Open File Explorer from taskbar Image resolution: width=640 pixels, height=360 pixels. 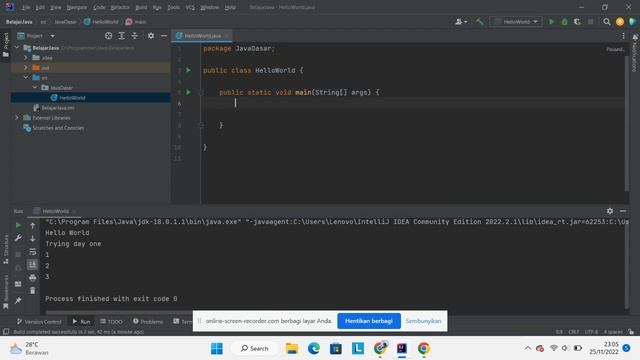(291, 349)
